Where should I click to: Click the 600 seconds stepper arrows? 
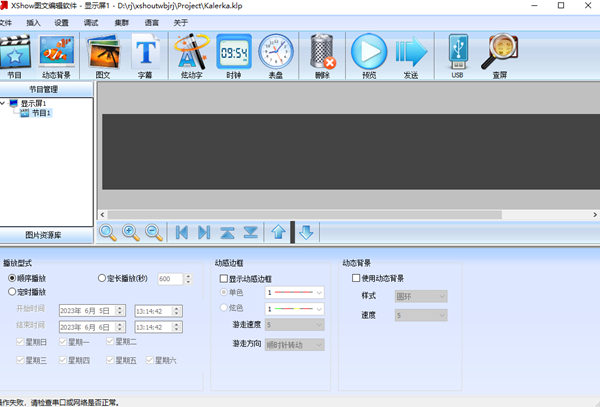click(188, 279)
